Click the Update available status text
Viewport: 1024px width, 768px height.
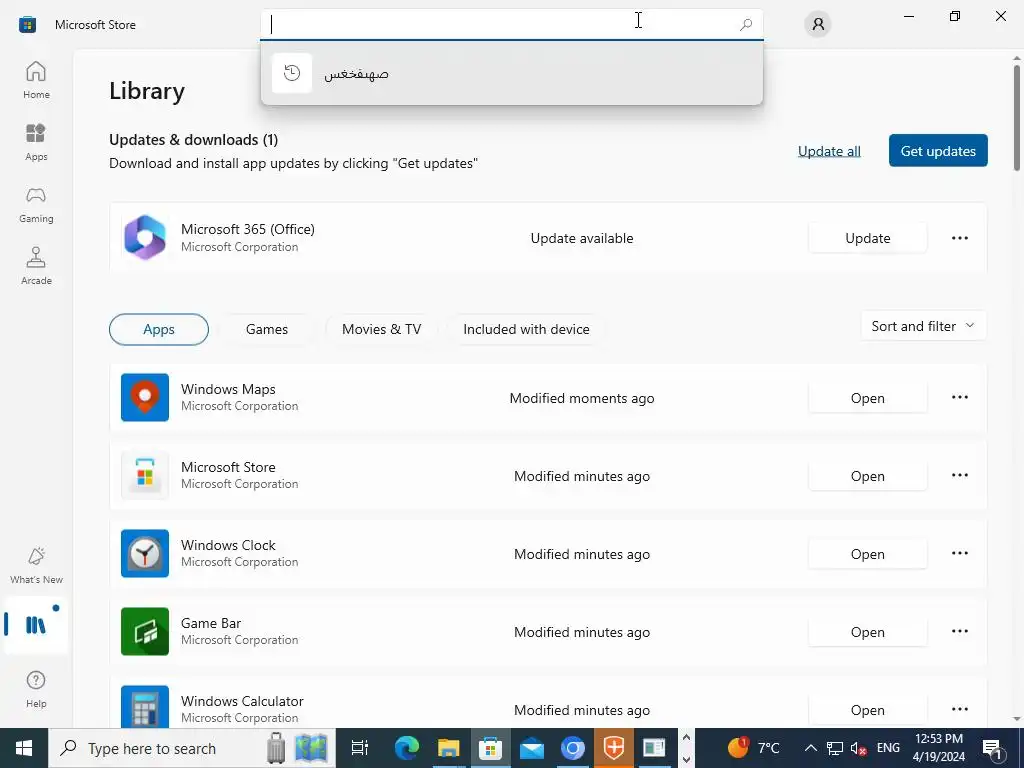point(581,238)
